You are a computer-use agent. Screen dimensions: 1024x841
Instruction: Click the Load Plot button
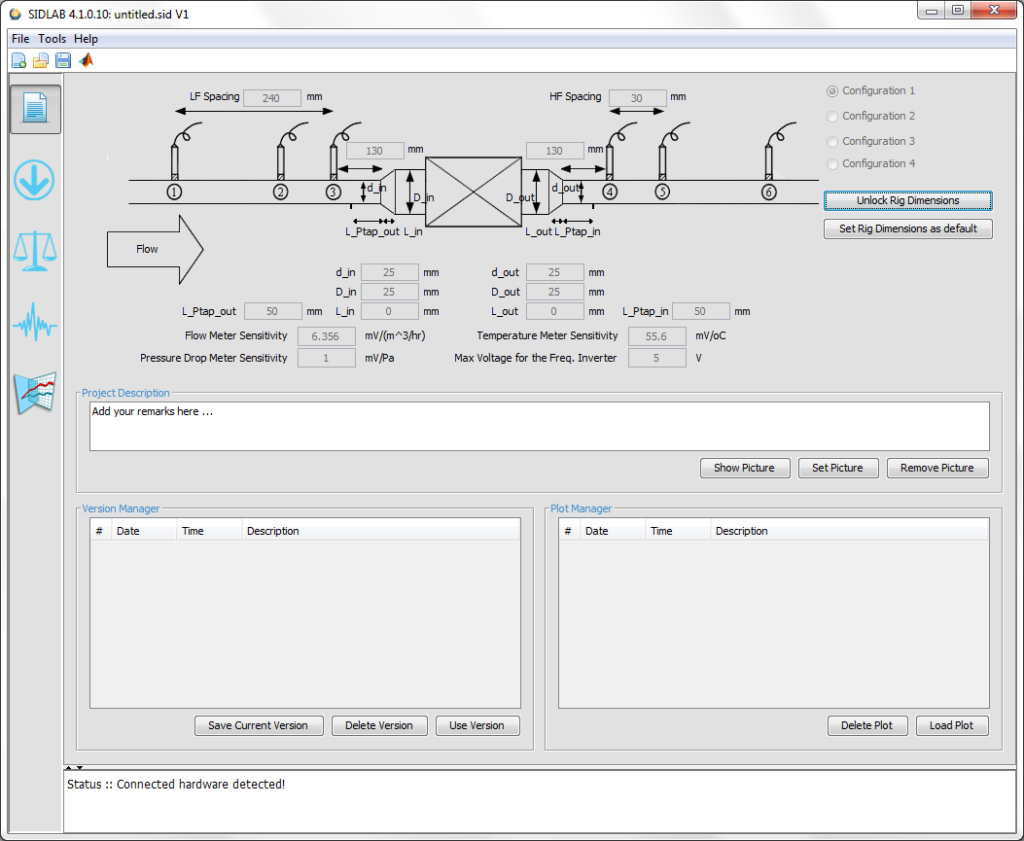[x=952, y=725]
